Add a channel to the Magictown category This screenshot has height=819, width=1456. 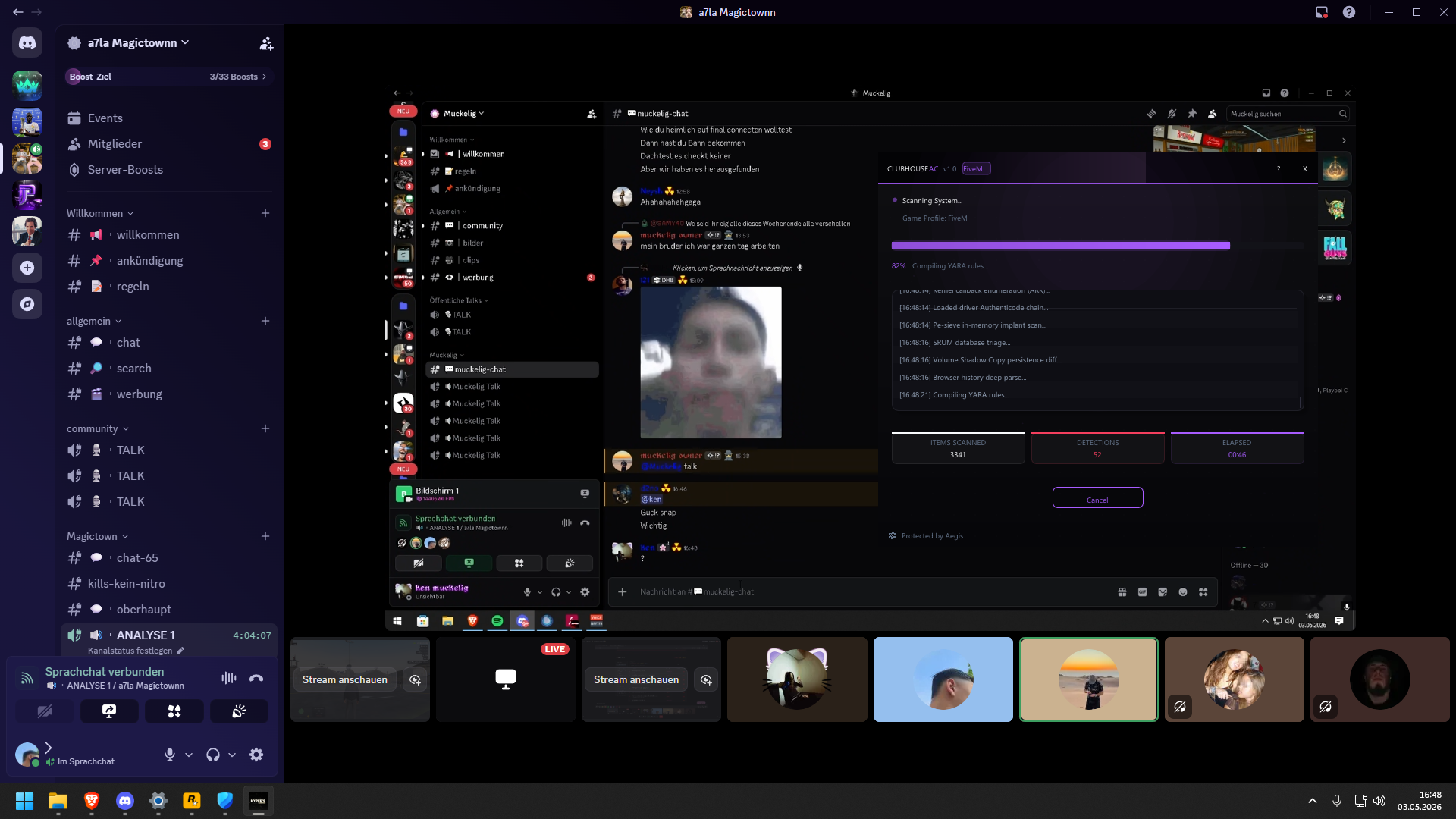point(265,537)
